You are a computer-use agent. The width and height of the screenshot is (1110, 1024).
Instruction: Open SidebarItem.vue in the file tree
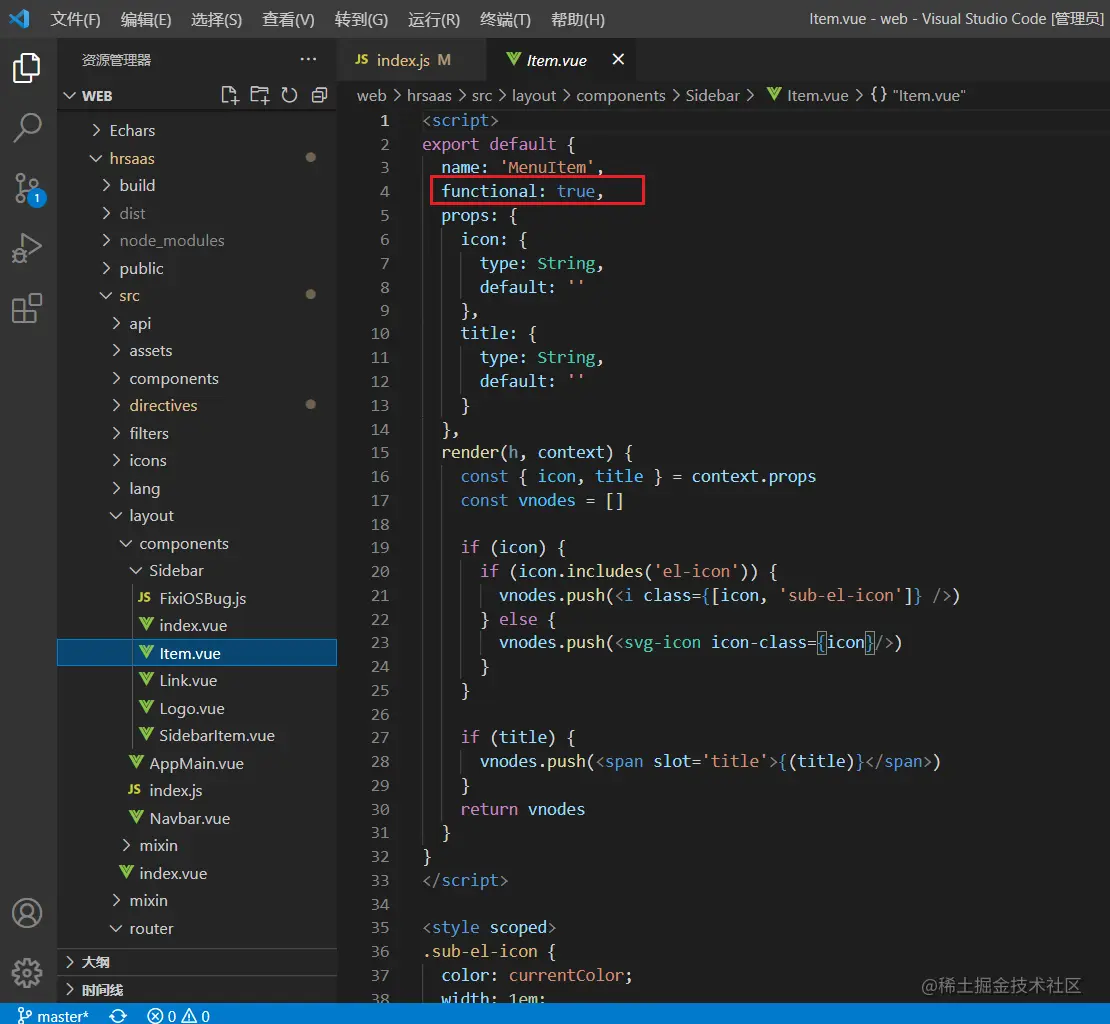tap(216, 735)
